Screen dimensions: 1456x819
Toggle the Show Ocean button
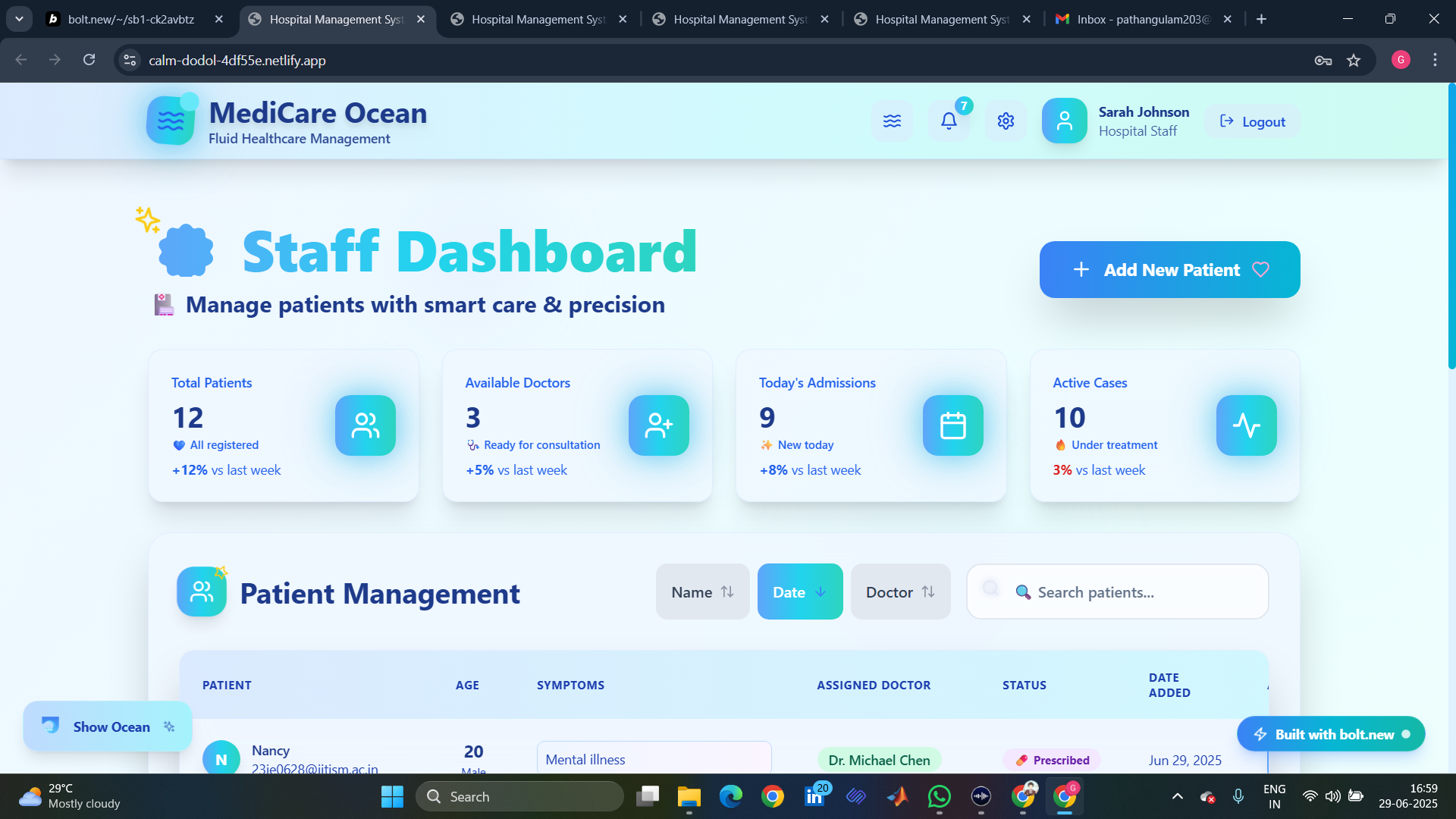[108, 726]
